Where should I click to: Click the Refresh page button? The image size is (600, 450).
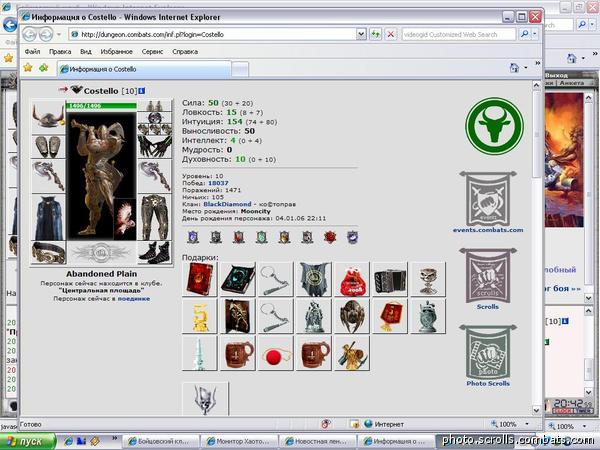375,34
